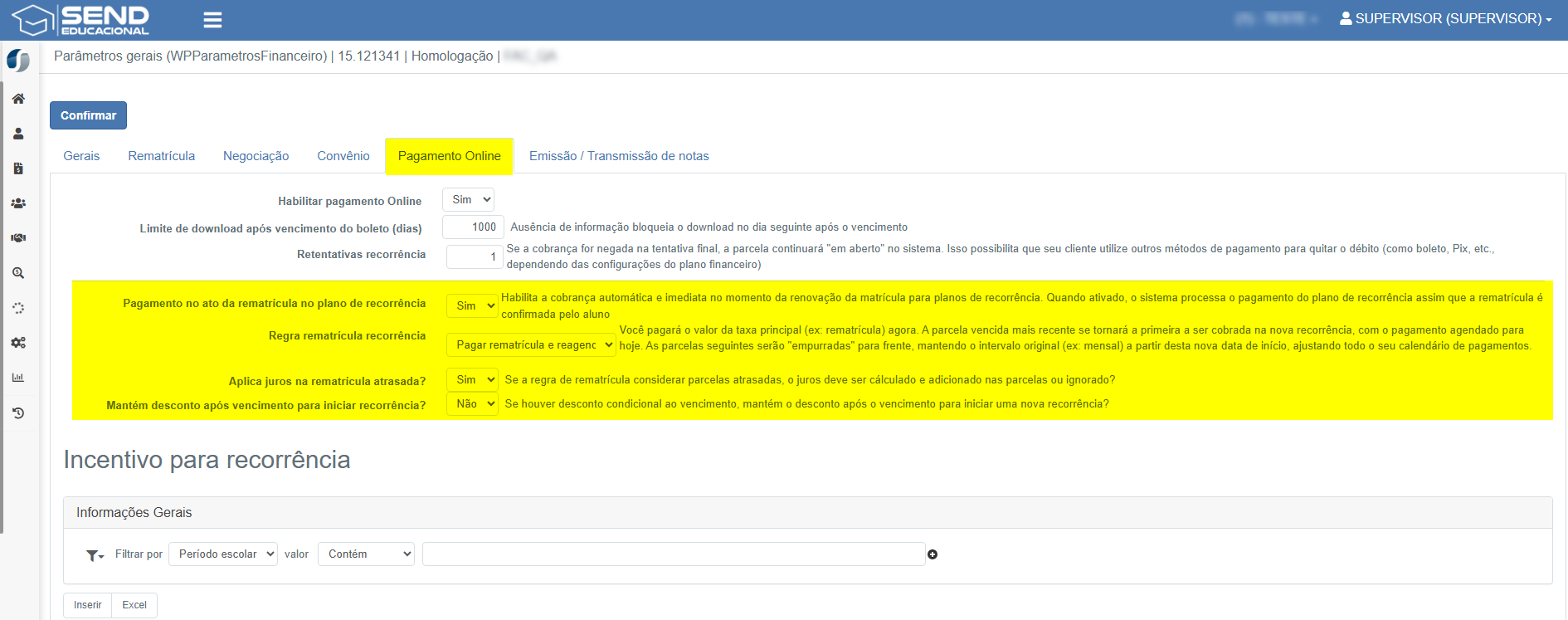The height and width of the screenshot is (620, 1568).
Task: Click the magnifier with dollar sign sidebar icon
Action: pyautogui.click(x=18, y=273)
